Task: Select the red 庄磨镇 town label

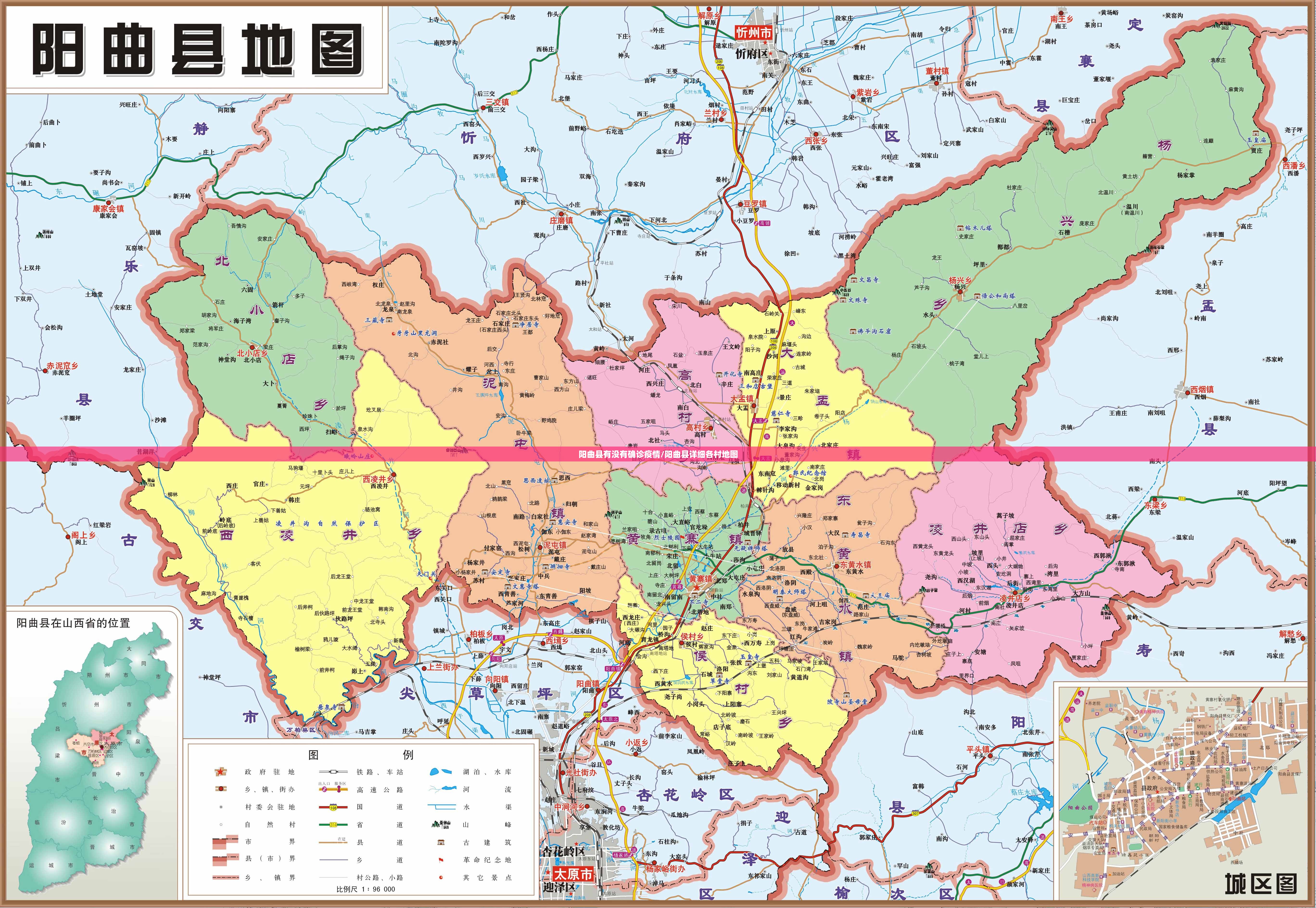Action: pyautogui.click(x=561, y=220)
